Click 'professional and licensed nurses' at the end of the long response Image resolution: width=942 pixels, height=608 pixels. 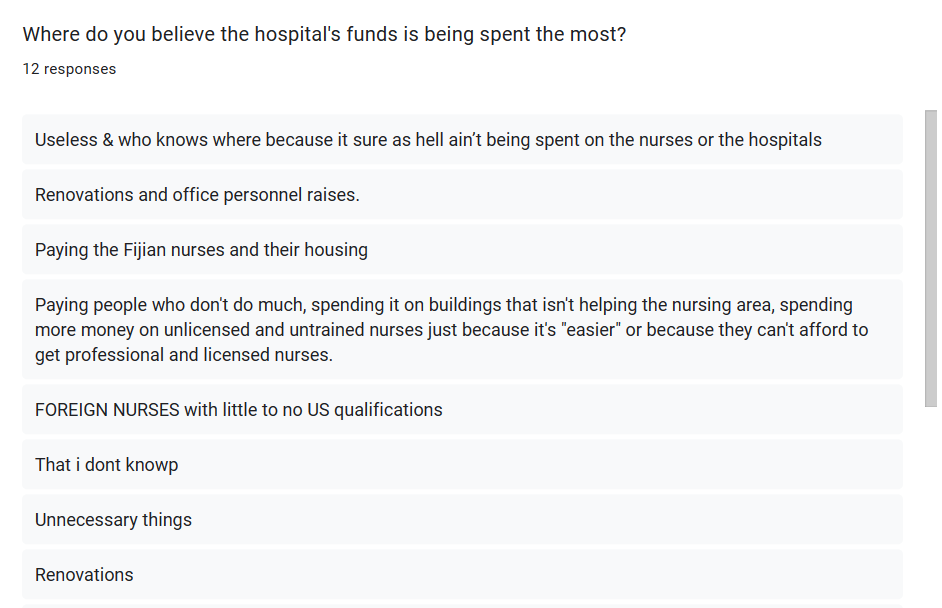pos(198,355)
